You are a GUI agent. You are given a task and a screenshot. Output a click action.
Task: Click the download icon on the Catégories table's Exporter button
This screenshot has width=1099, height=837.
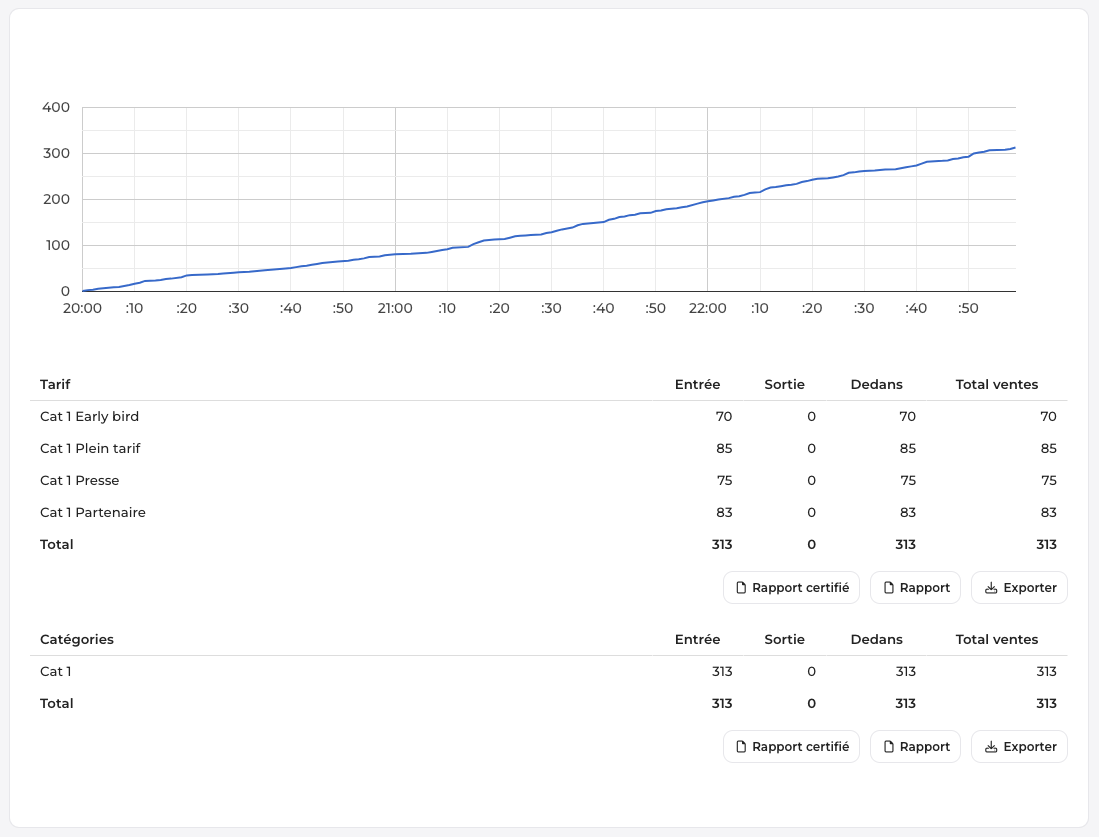coord(991,747)
